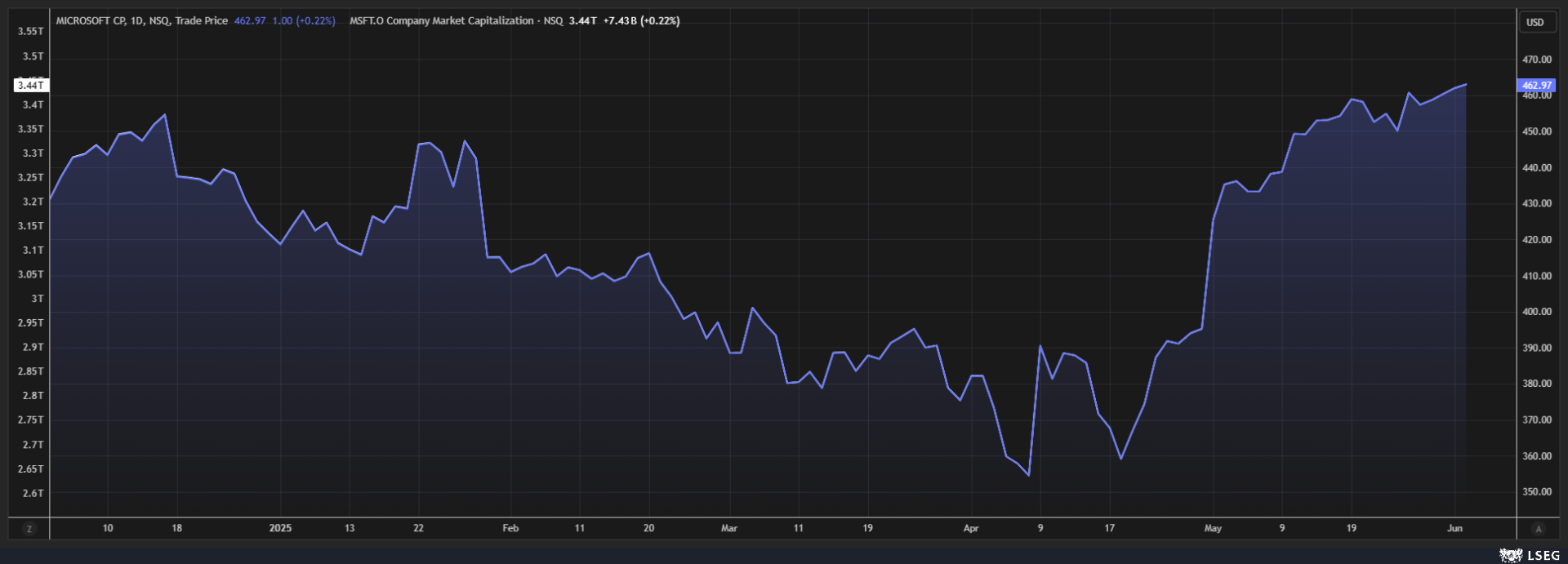Select the MSFT.O Market Capitalization legend
This screenshot has width=1568, height=564.
(456, 21)
